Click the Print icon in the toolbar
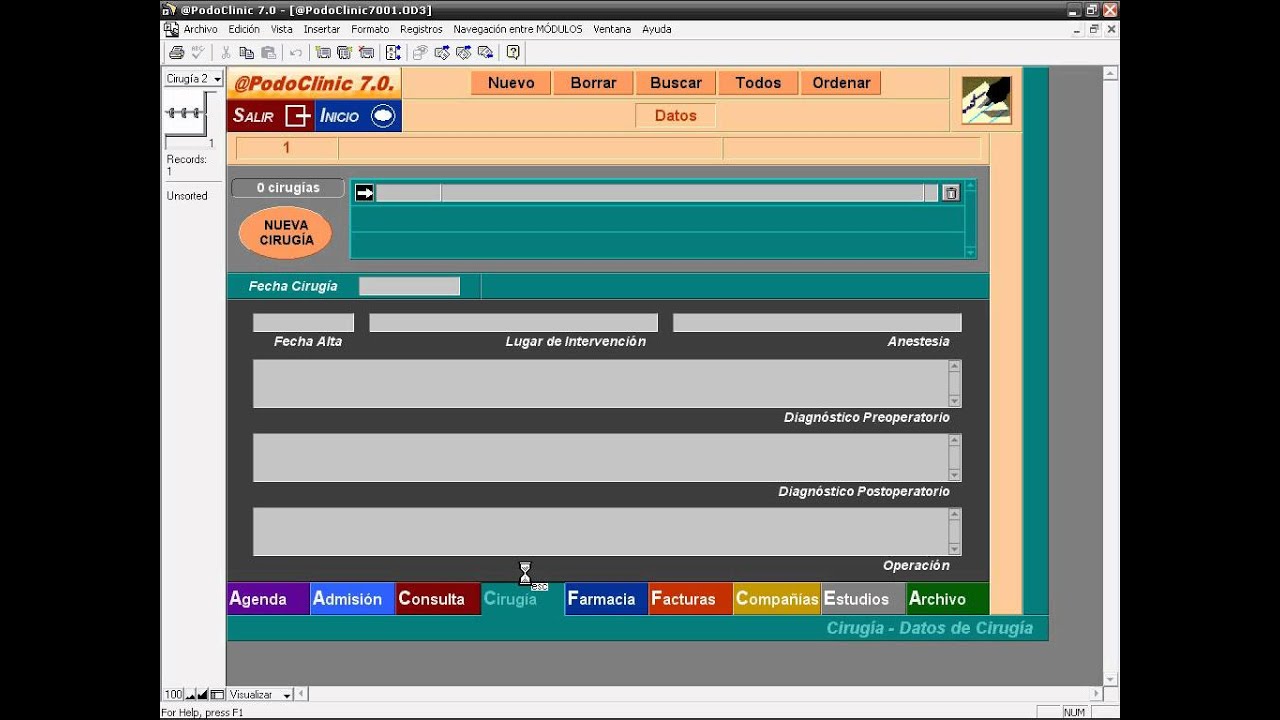Image resolution: width=1280 pixels, height=720 pixels. coord(177,53)
